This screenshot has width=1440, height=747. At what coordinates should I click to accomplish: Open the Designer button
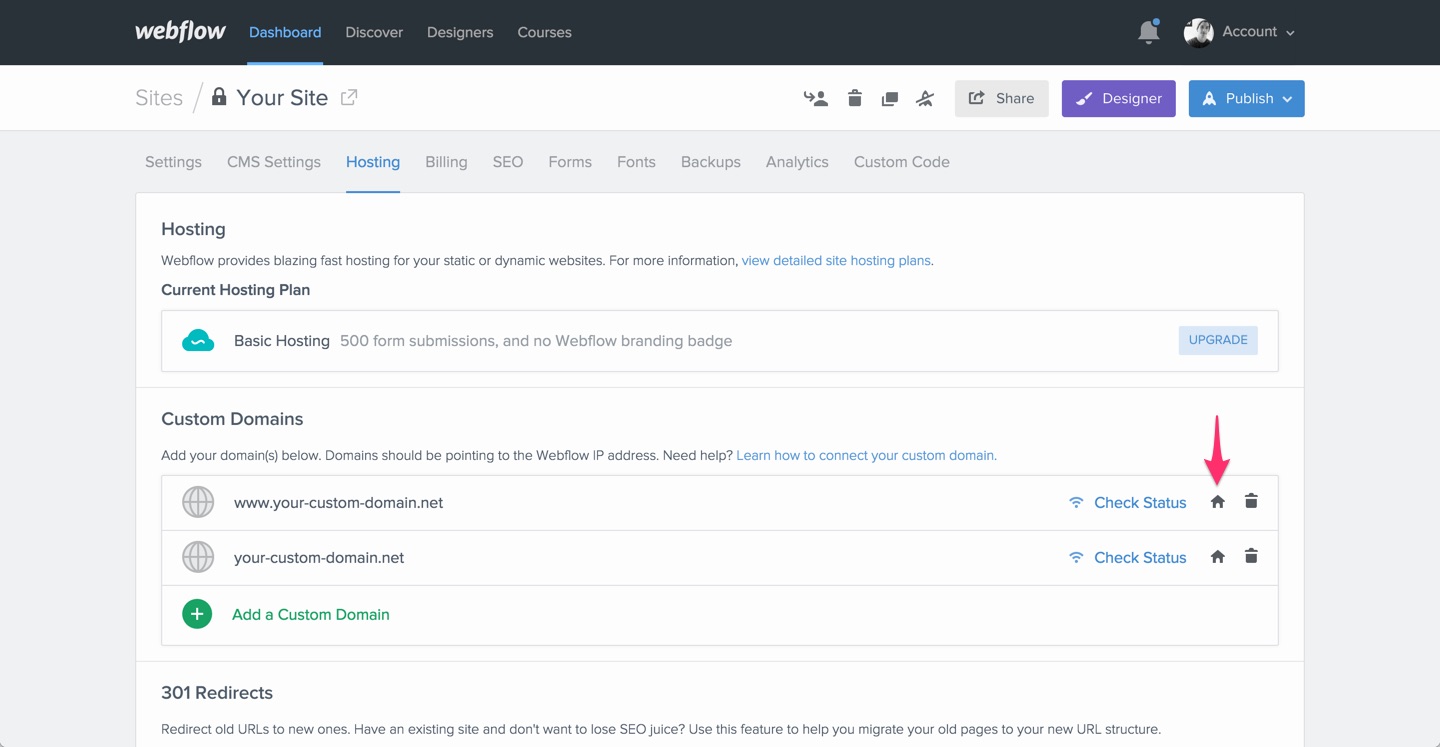click(x=1119, y=98)
